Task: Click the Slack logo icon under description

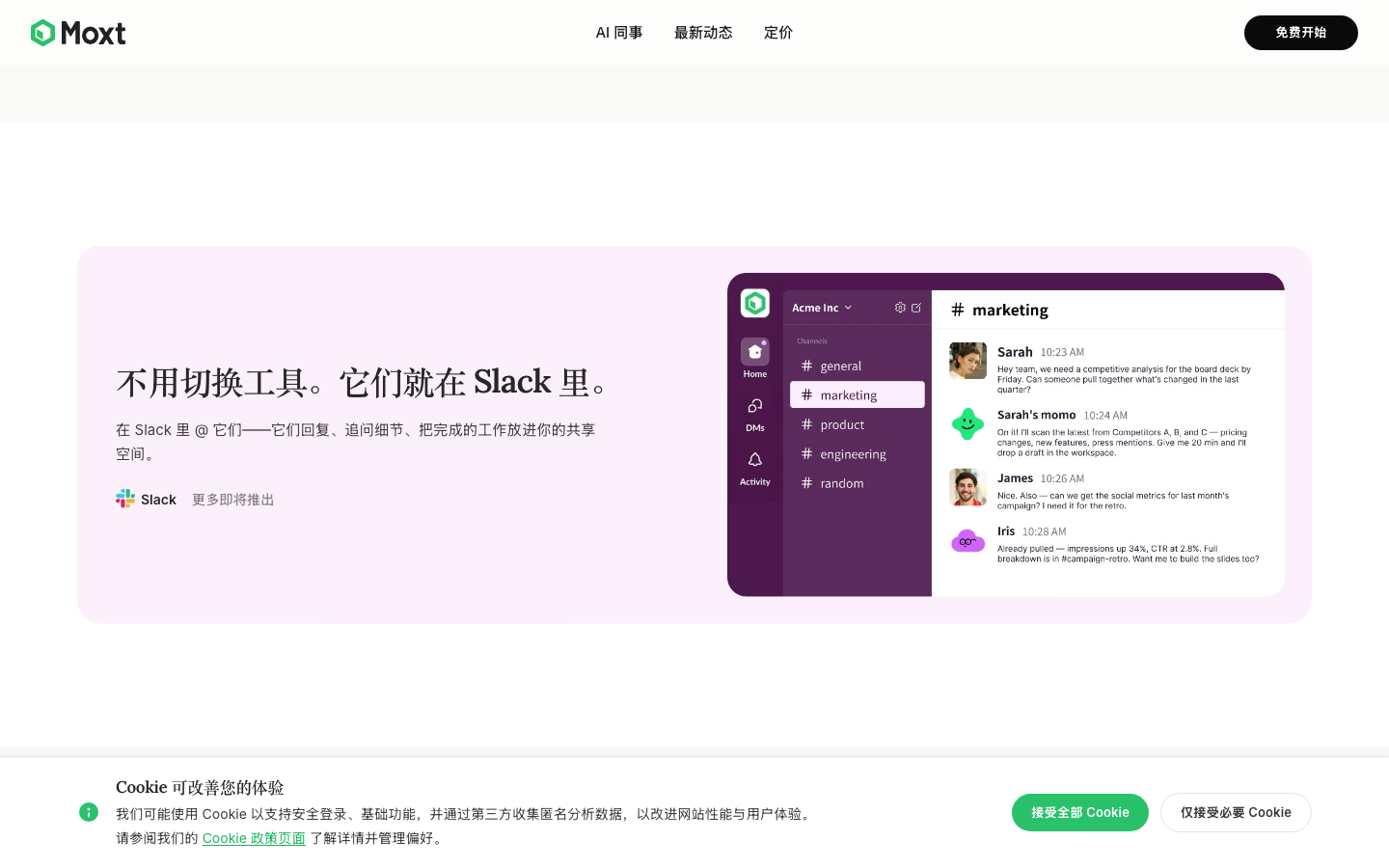Action: 125,499
